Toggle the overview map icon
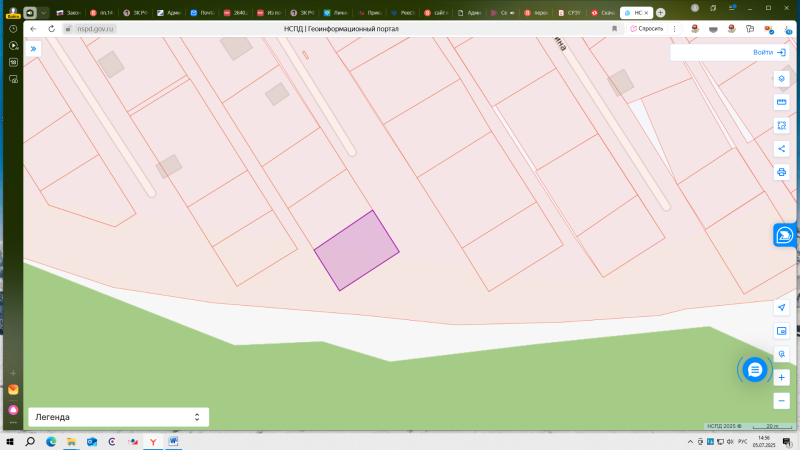Viewport: 800px width, 450px height. (x=781, y=331)
